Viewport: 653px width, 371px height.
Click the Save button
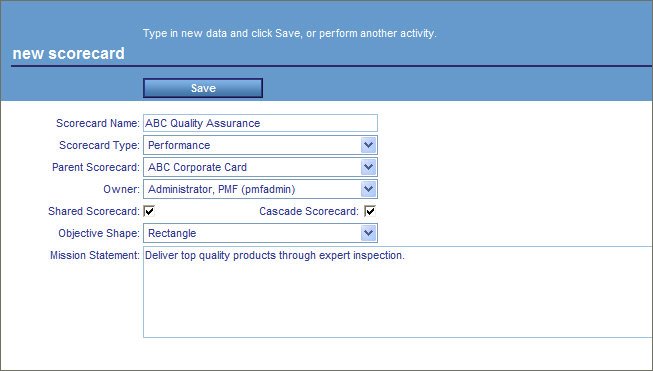pos(203,88)
